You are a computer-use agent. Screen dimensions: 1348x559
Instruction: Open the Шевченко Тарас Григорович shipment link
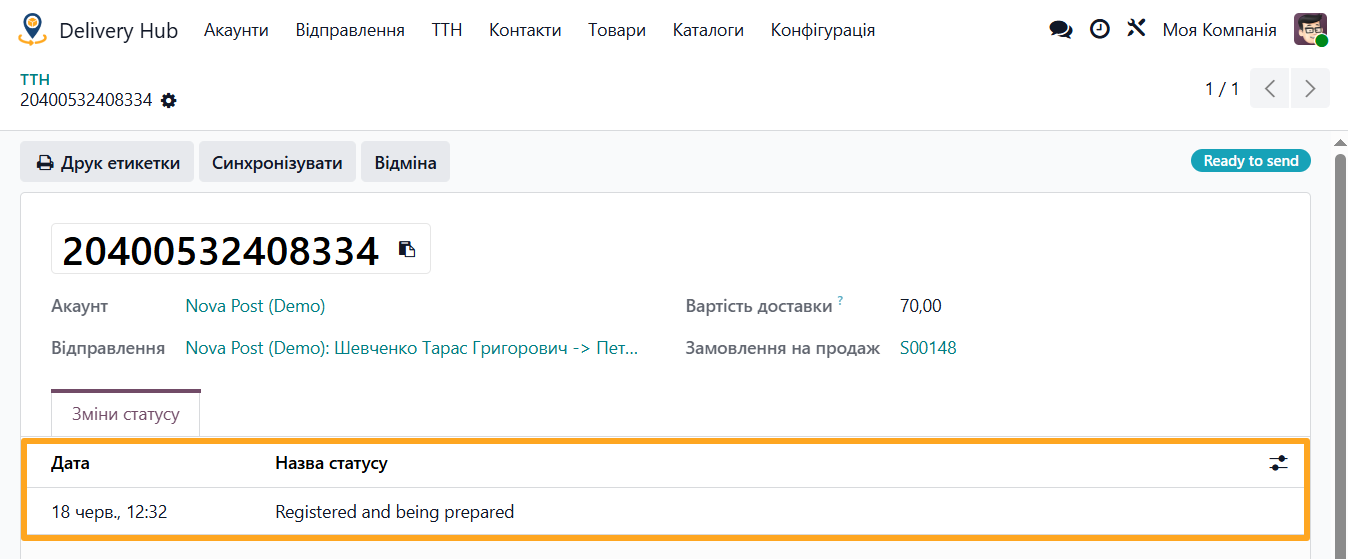[x=412, y=348]
